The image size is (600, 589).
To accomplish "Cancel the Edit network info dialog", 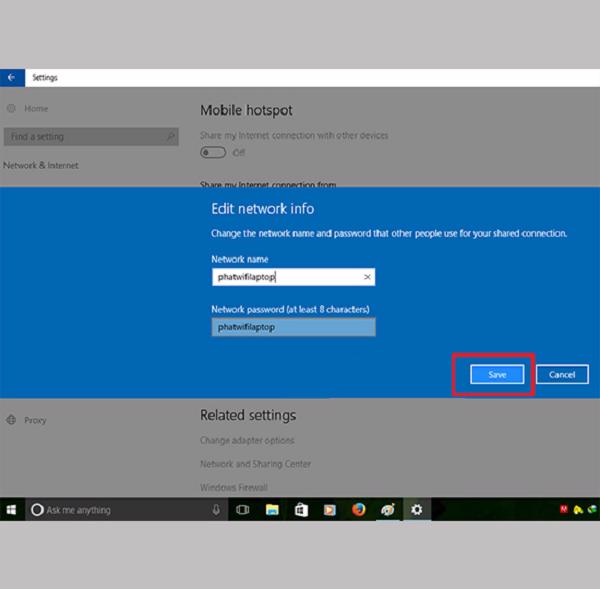I will 562,374.
